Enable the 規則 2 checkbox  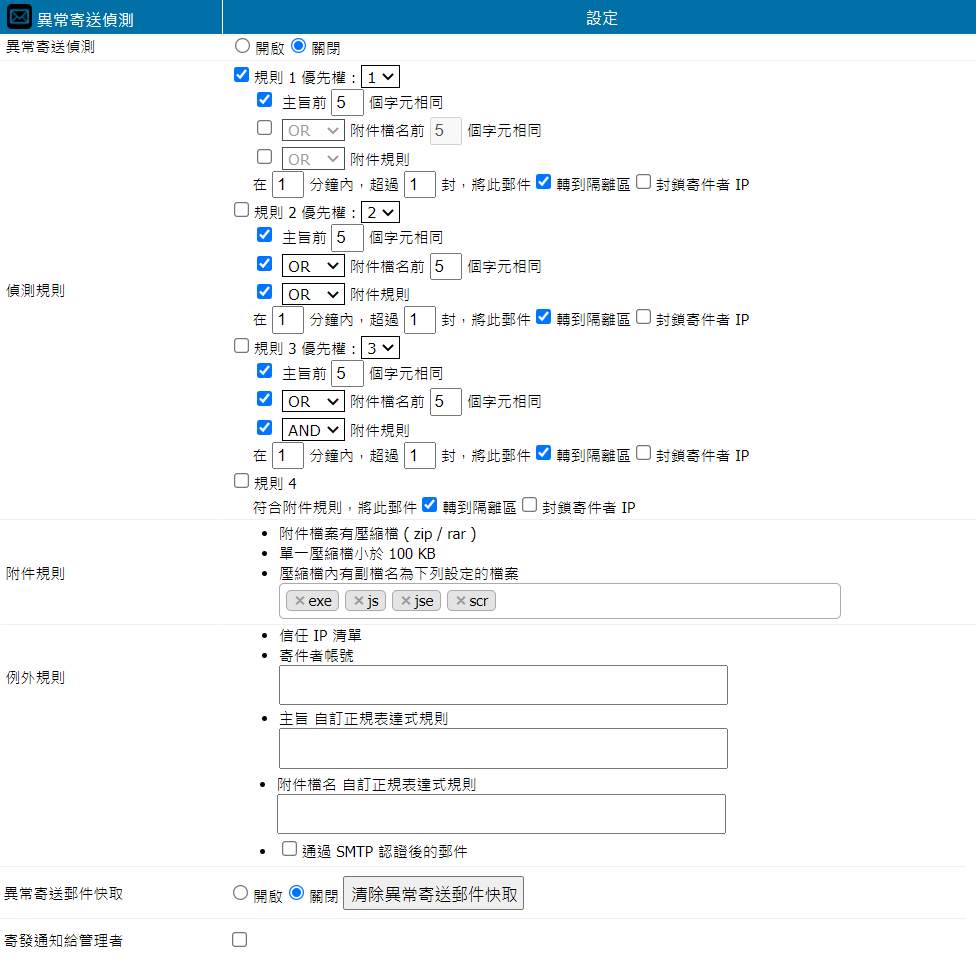(241, 210)
